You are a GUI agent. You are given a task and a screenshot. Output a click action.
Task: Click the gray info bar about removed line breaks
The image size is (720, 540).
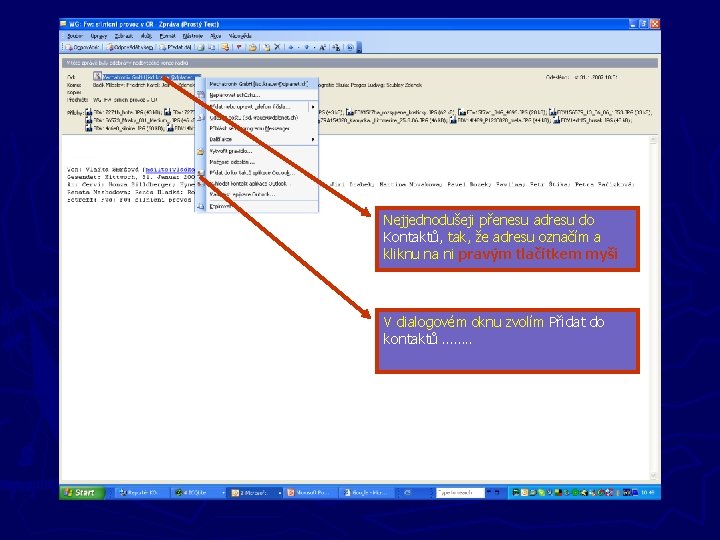point(360,63)
